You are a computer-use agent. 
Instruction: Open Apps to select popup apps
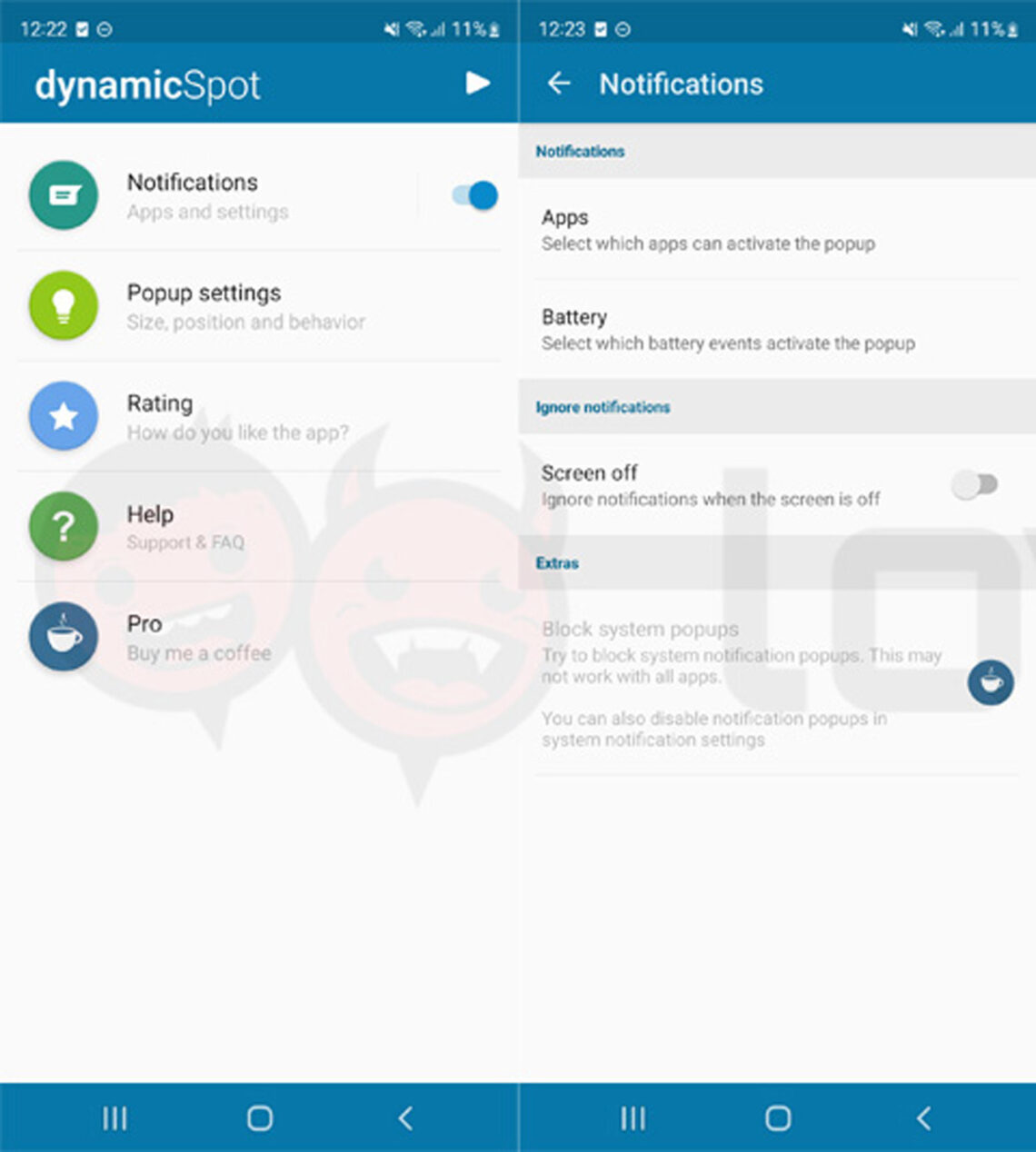point(709,230)
